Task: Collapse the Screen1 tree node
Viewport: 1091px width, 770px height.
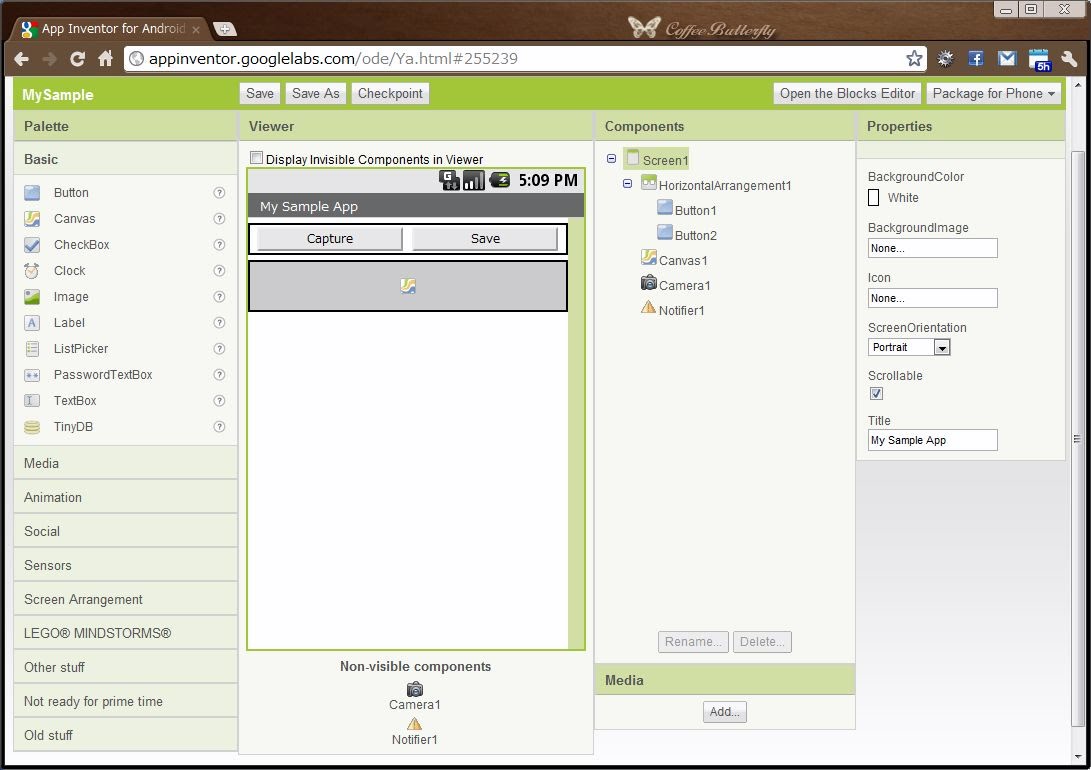Action: 611,159
